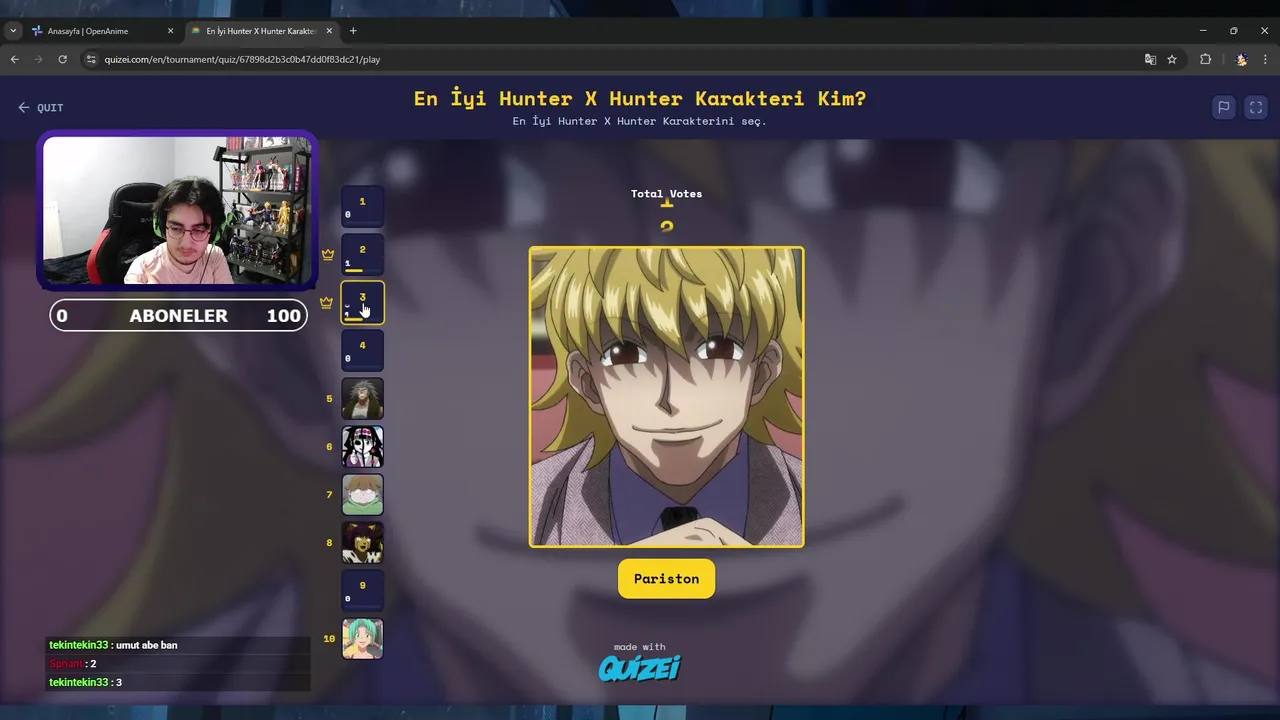Switch to Anasayfa | OpenAnime tab
This screenshot has height=720, width=1280.
pos(100,31)
